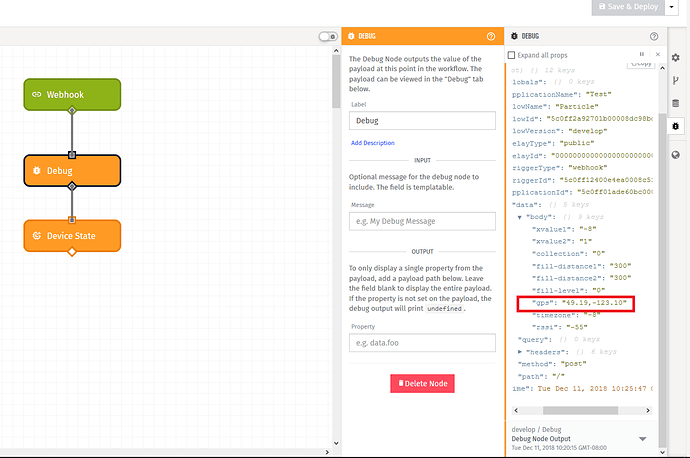This screenshot has height=458, width=690.
Task: Click the "fill-distance1": "300" line
Action: coord(581,266)
